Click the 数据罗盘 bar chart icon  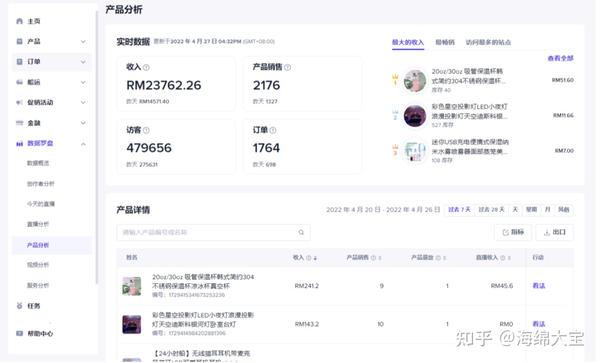20,143
